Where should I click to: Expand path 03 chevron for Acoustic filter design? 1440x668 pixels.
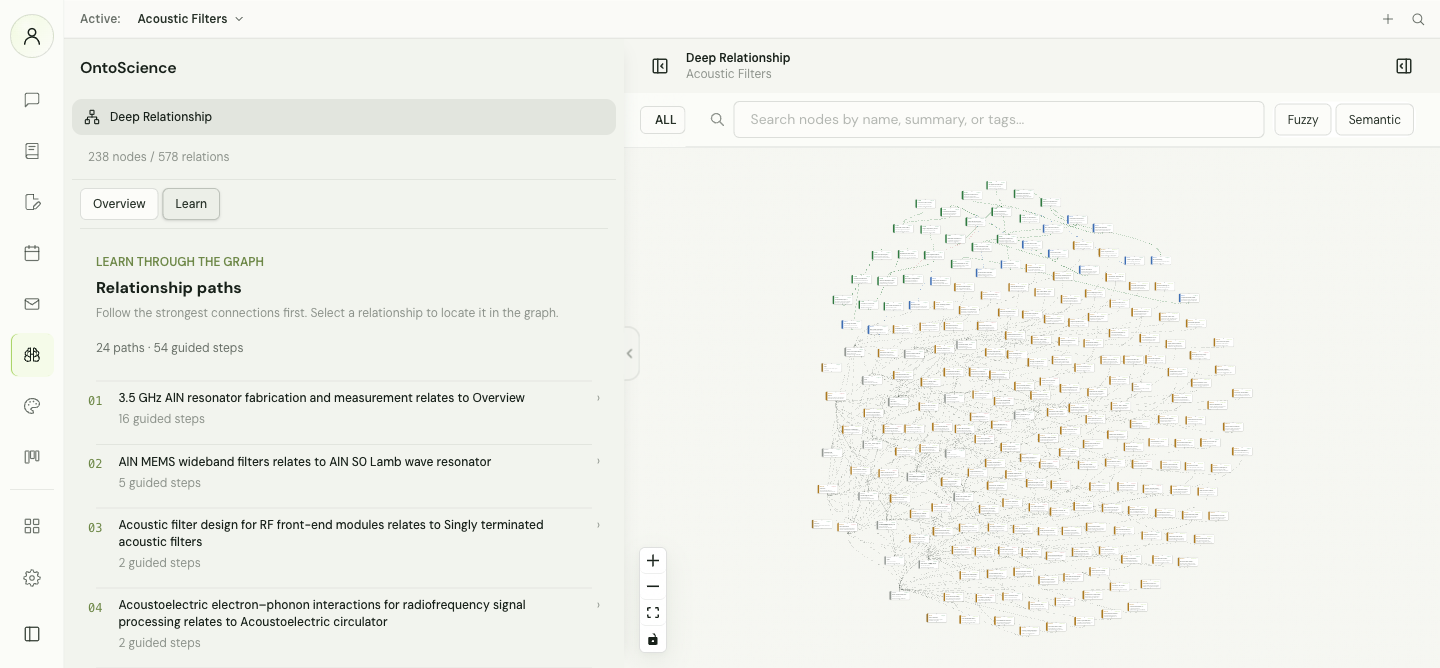598,525
